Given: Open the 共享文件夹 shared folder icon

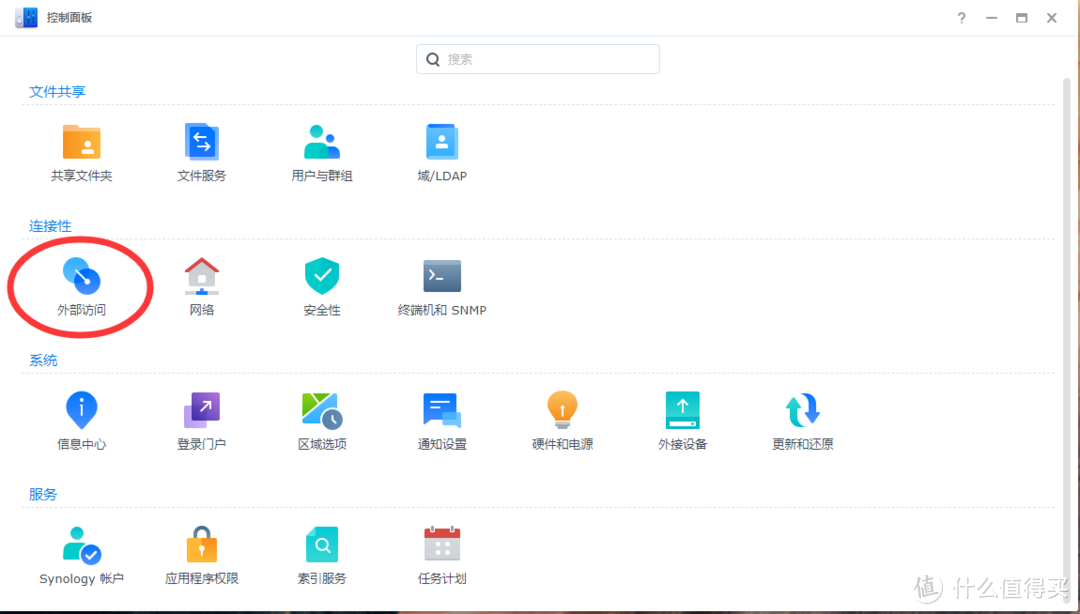Looking at the screenshot, I should click(x=81, y=143).
